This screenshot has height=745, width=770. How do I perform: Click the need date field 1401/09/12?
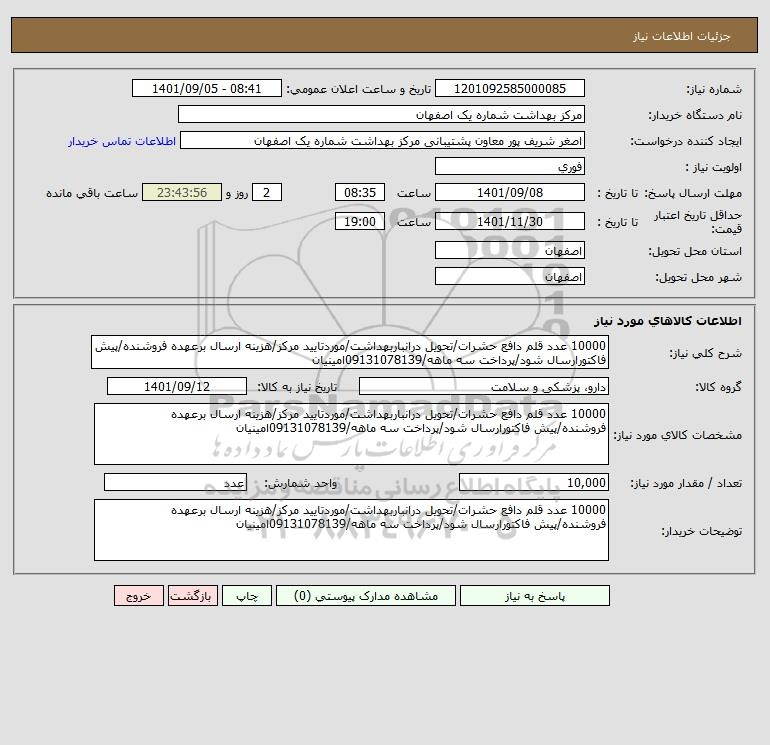click(x=177, y=386)
